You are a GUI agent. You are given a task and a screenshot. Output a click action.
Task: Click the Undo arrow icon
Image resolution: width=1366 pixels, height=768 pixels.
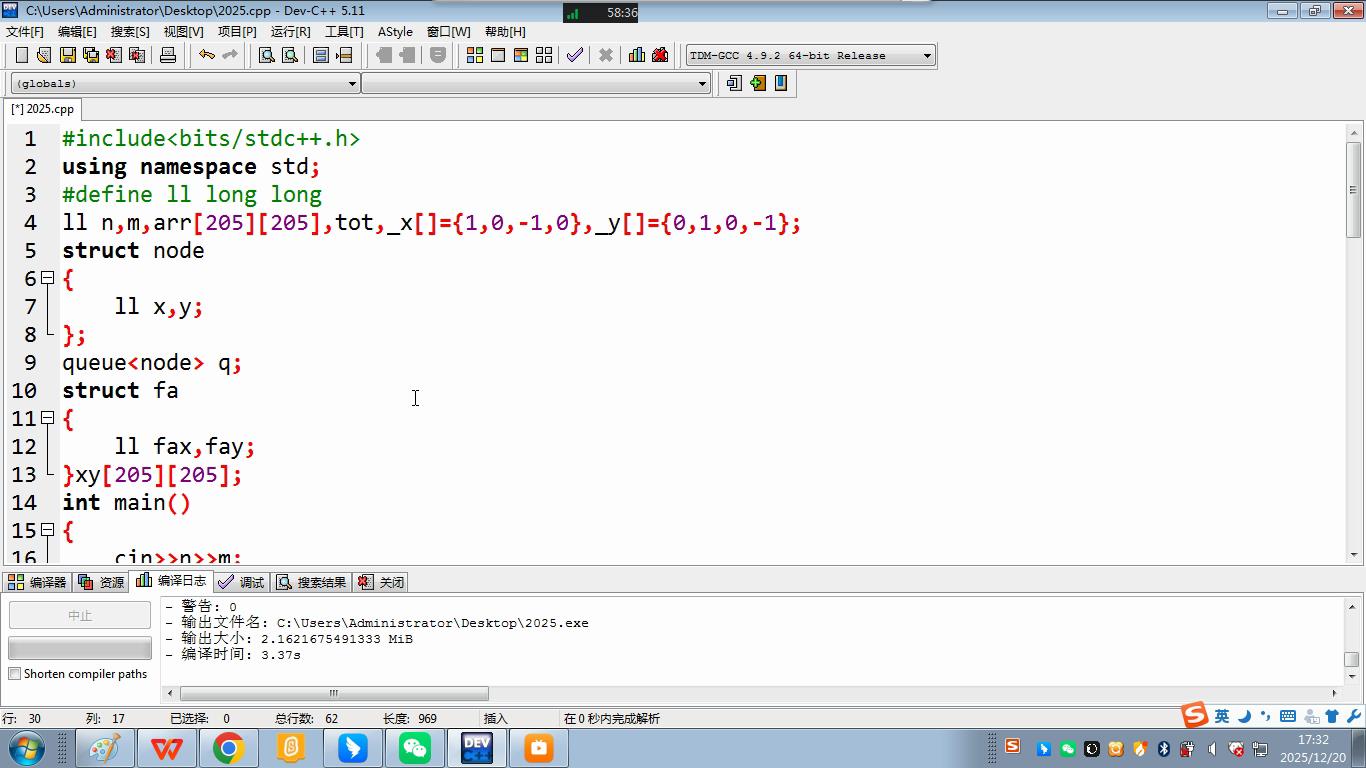click(206, 55)
